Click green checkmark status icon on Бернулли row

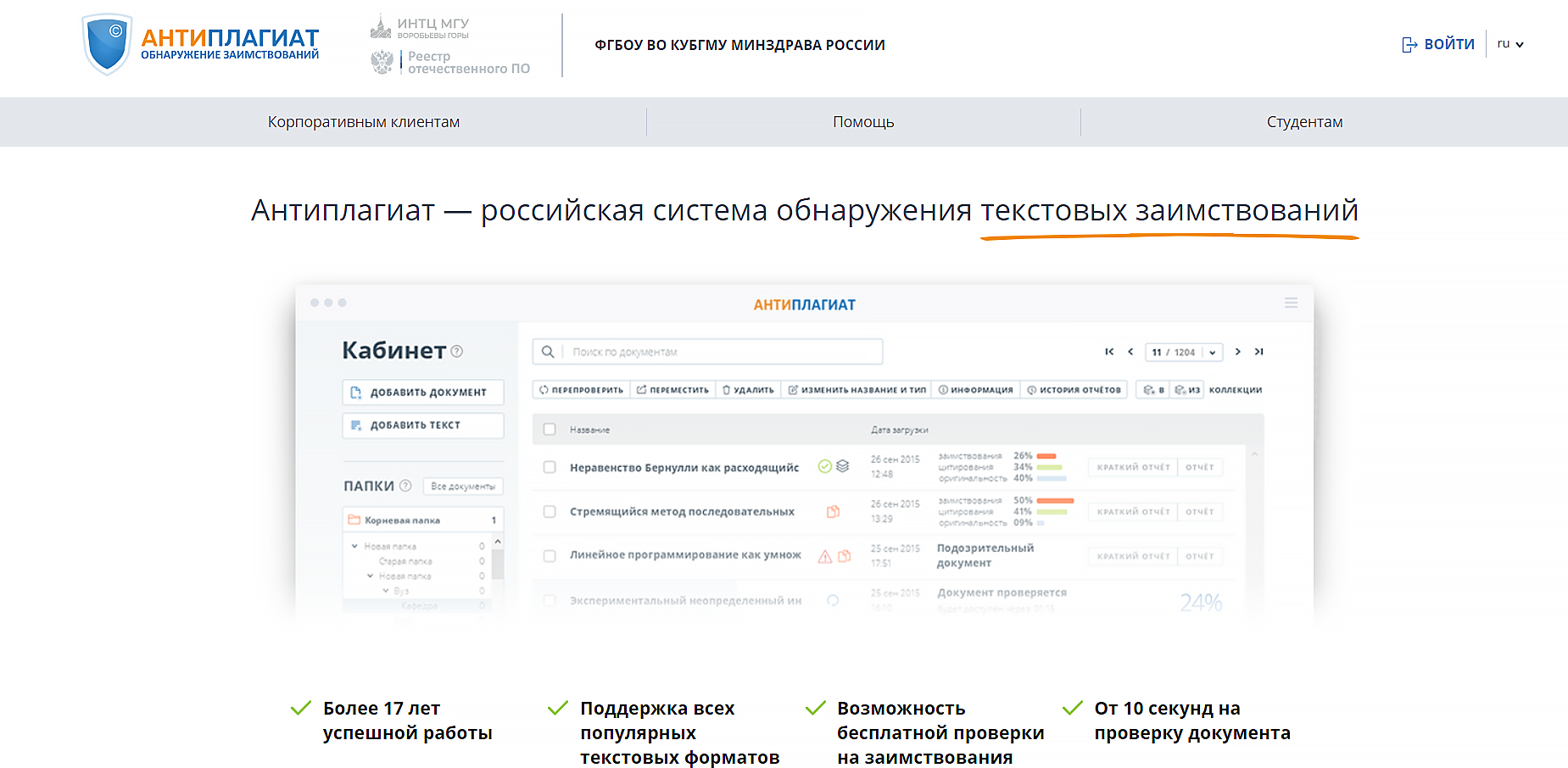tap(824, 466)
